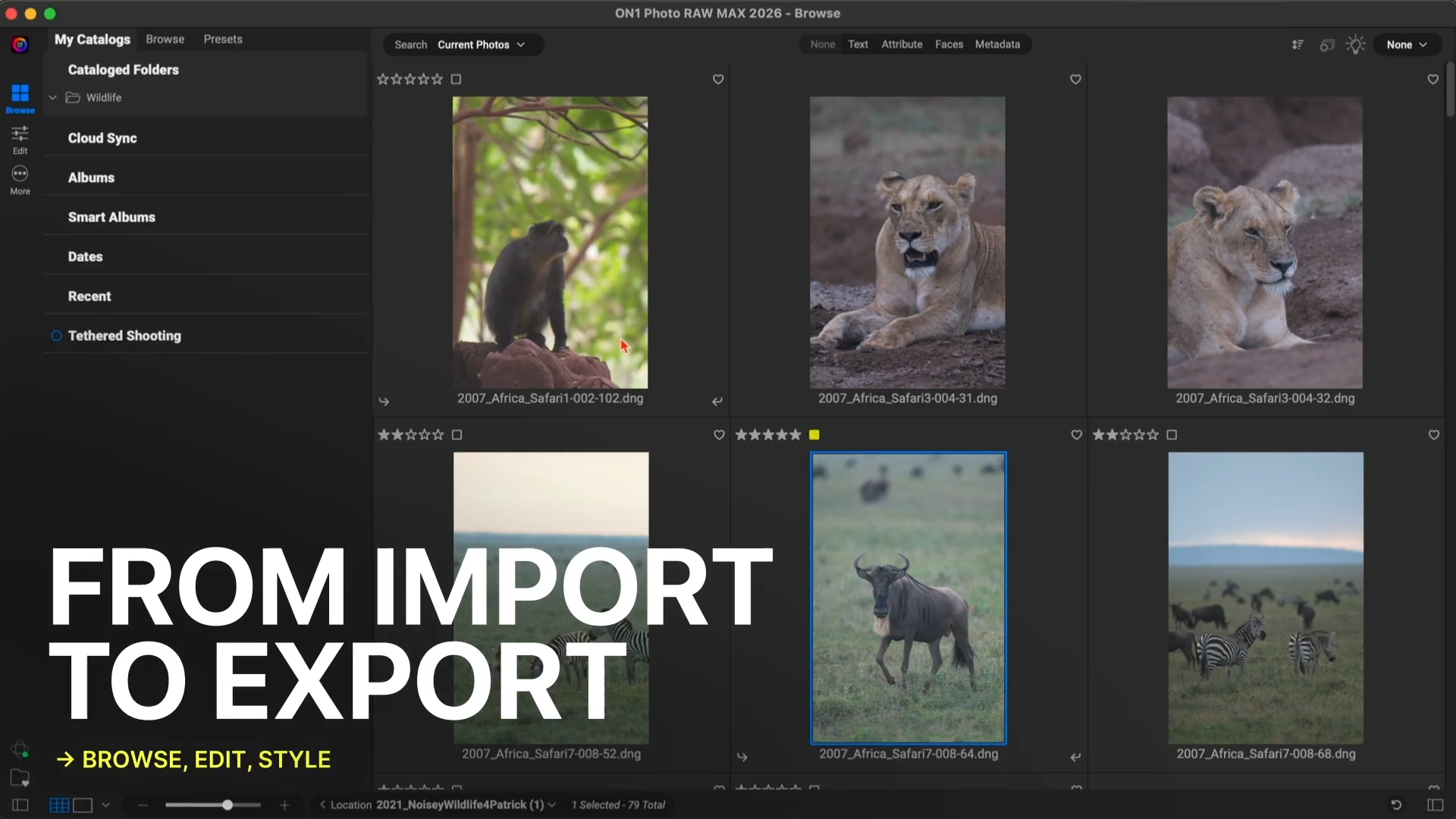Switch to single-image detail view icon

[83, 805]
